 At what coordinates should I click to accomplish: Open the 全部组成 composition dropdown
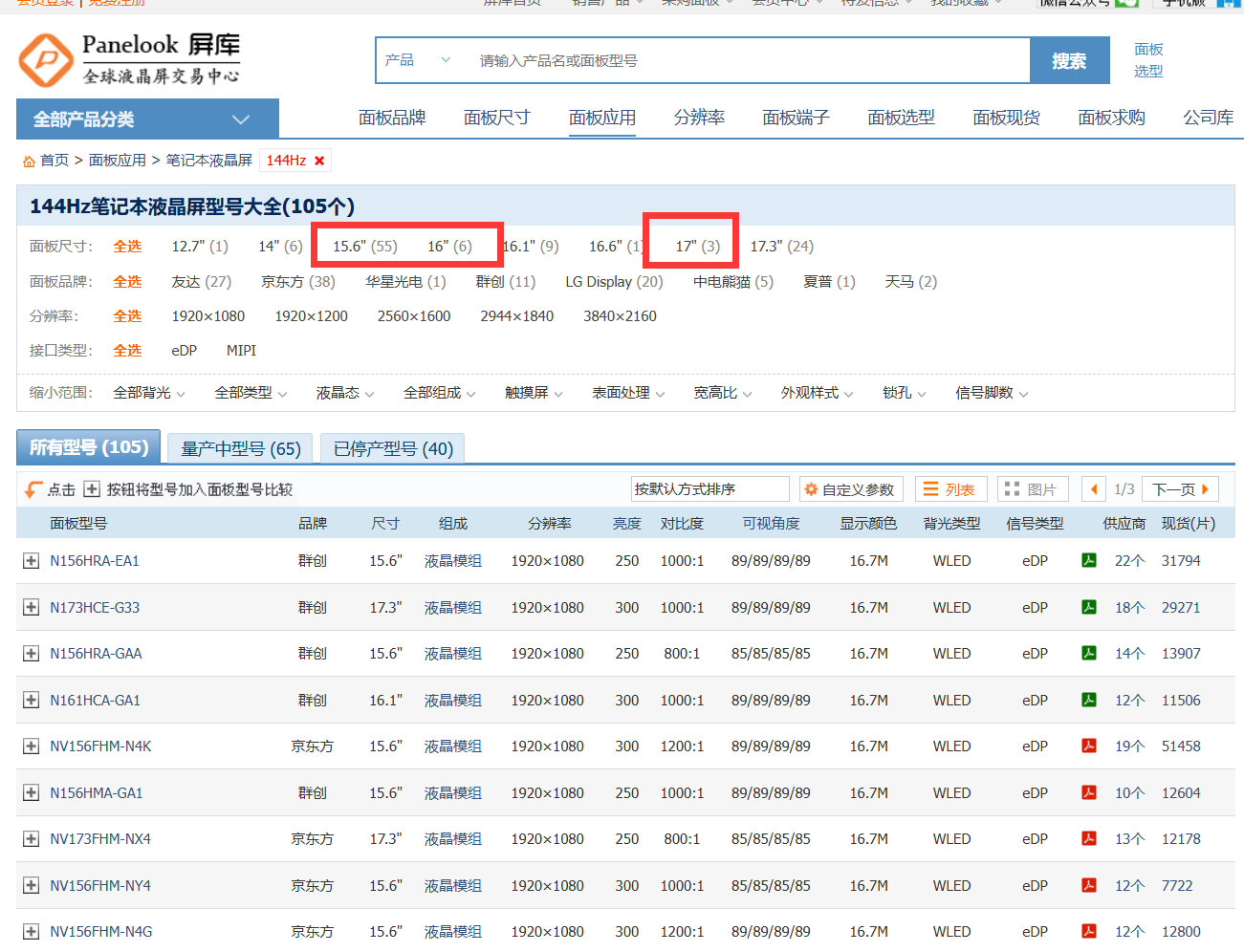(x=440, y=393)
